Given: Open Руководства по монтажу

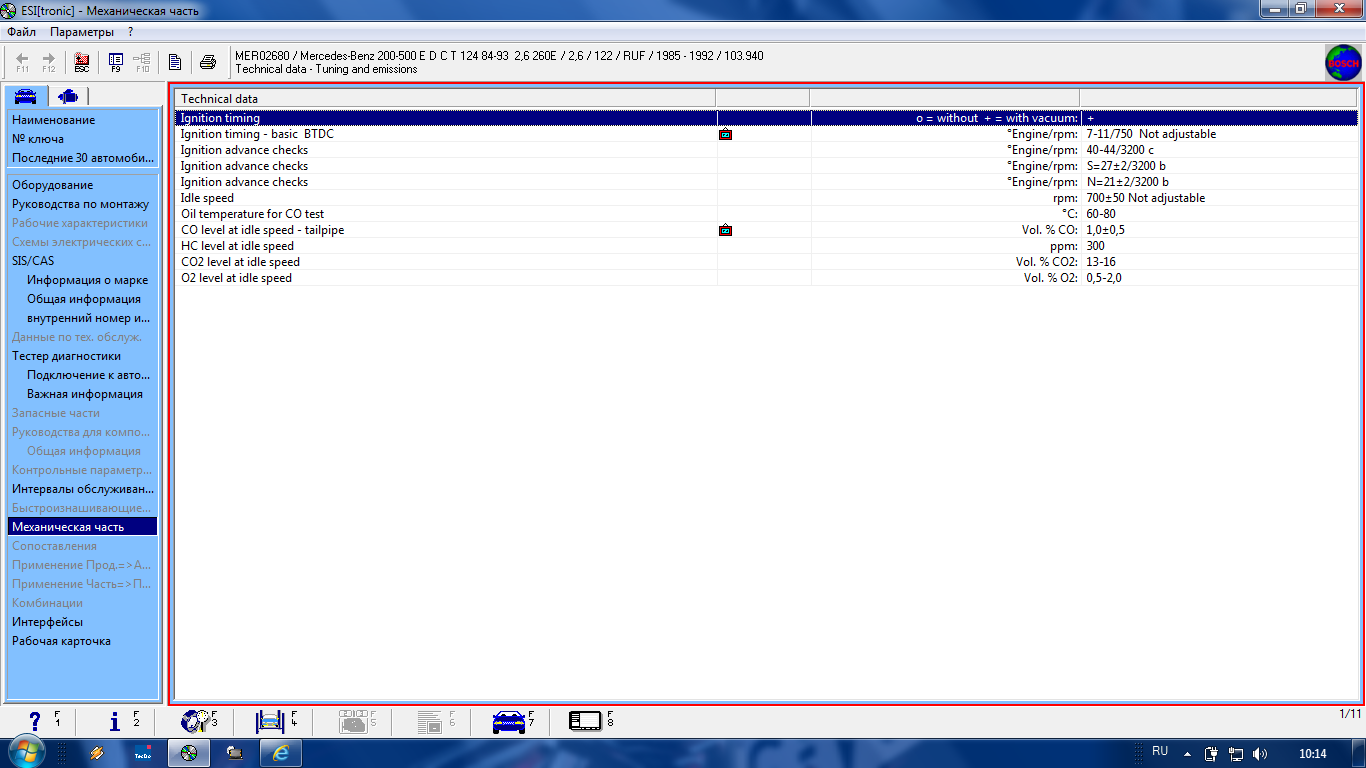Looking at the screenshot, I should point(82,204).
